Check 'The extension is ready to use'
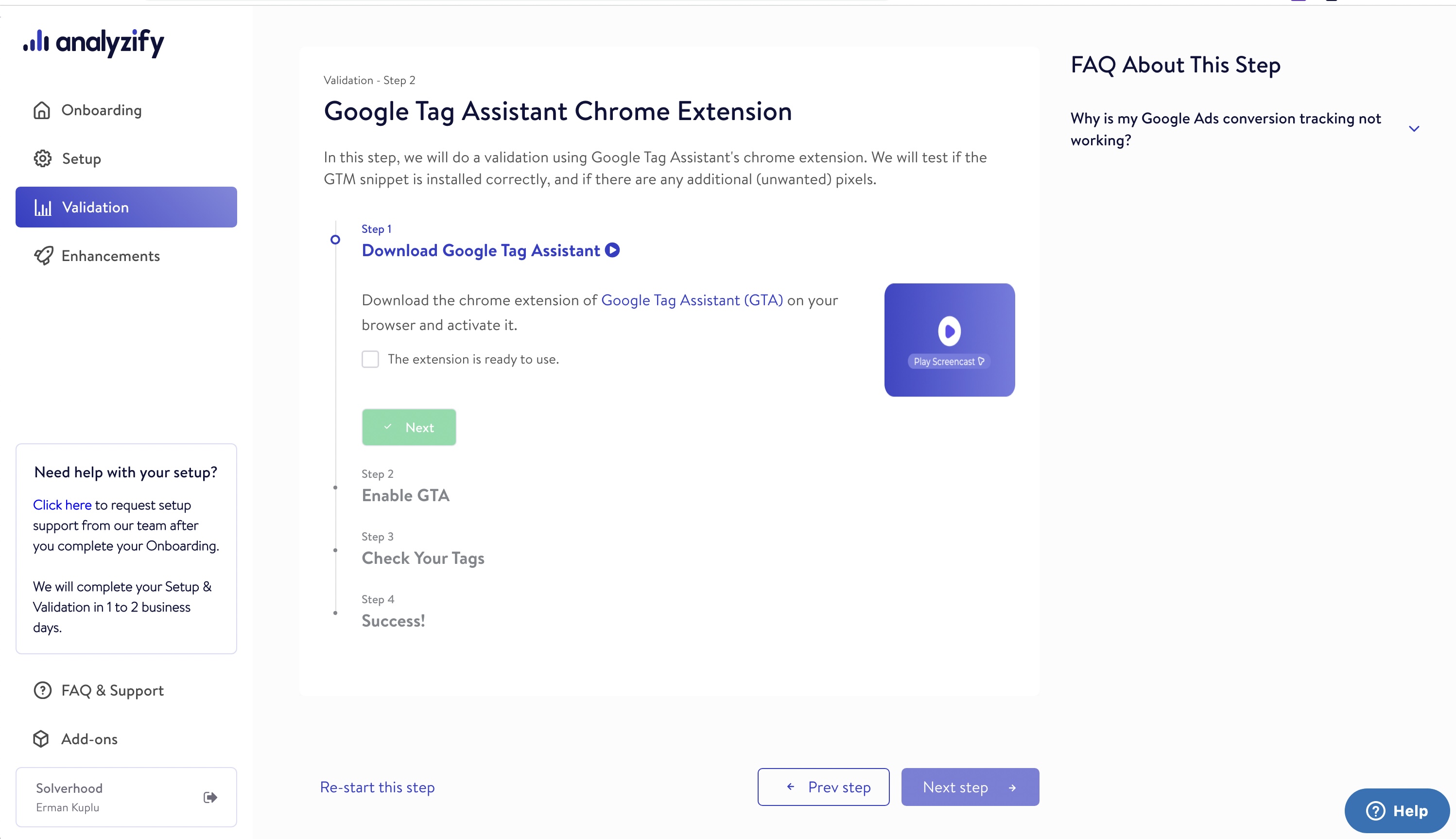1456x839 pixels. click(370, 358)
